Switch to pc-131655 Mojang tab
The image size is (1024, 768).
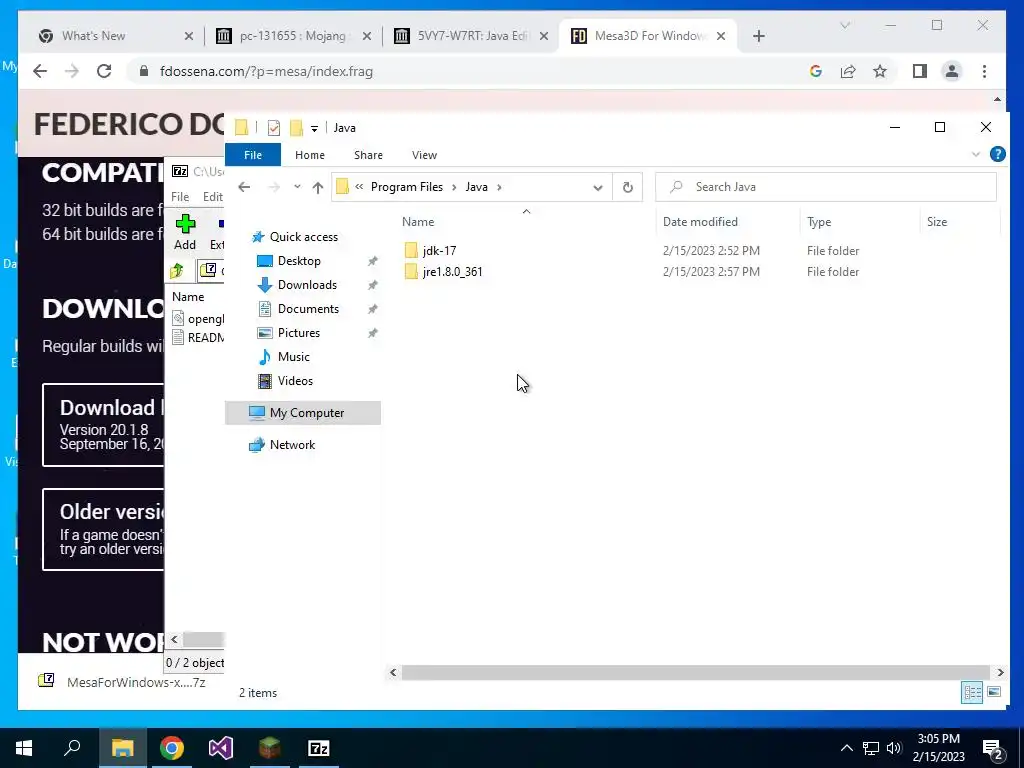click(292, 36)
